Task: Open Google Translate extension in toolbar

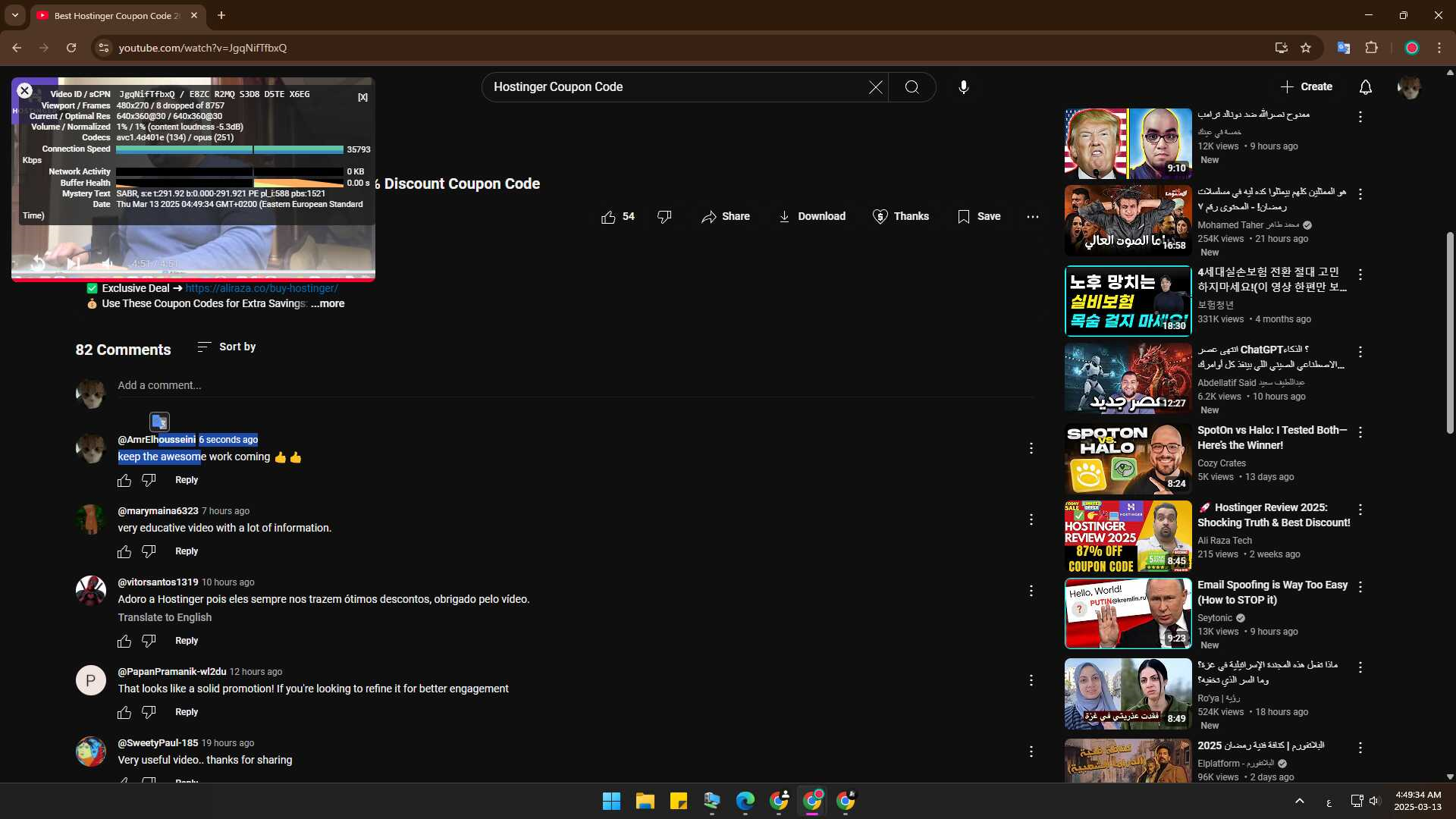Action: point(1343,48)
